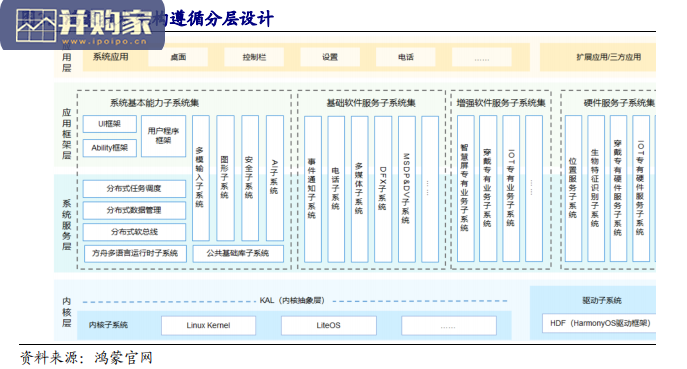The image size is (687, 369).
Task: Select the 位置服务子系统 column
Action: click(573, 188)
